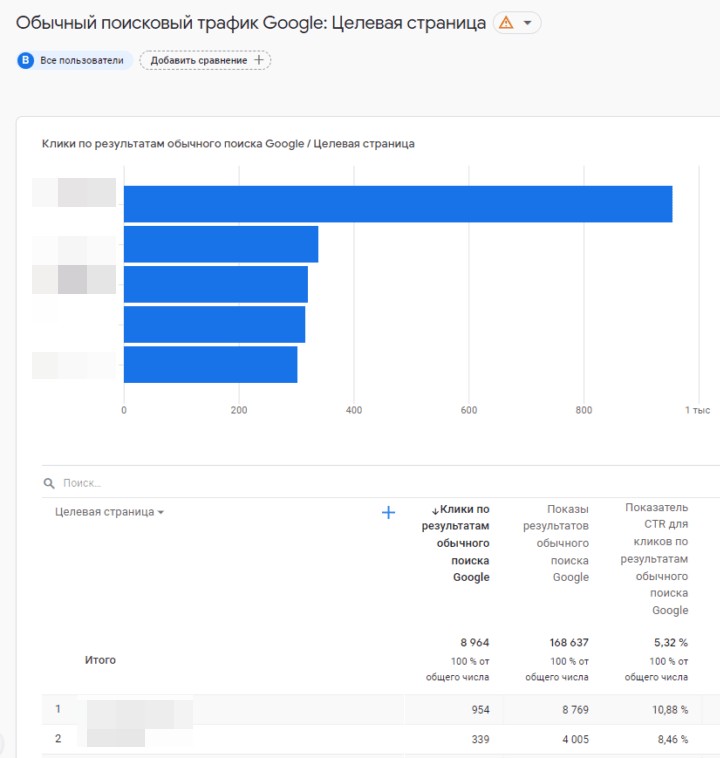
Task: Sort by Показы результатов column header
Action: point(556,543)
